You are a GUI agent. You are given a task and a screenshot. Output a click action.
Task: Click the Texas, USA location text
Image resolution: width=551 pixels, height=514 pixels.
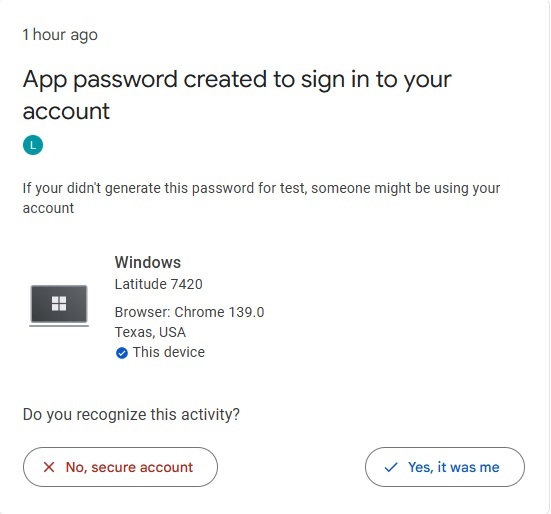tap(150, 332)
